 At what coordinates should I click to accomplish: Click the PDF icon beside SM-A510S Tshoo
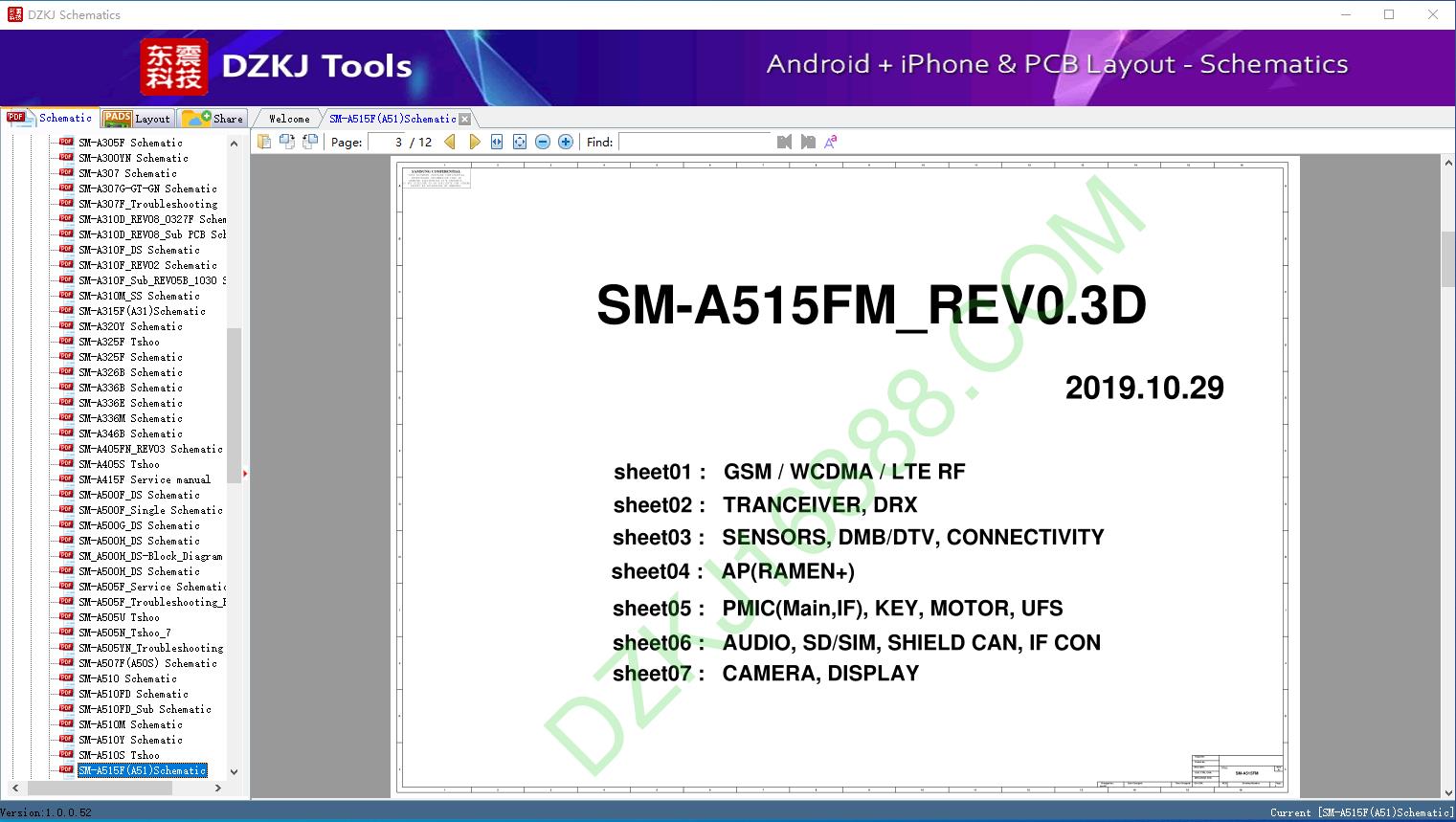coord(66,754)
